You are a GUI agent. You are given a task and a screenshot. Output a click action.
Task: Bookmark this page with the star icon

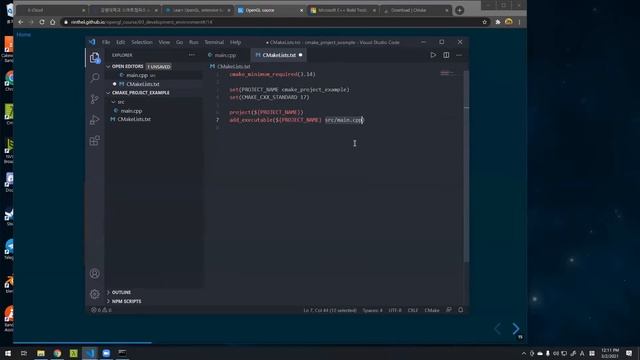click(x=484, y=22)
